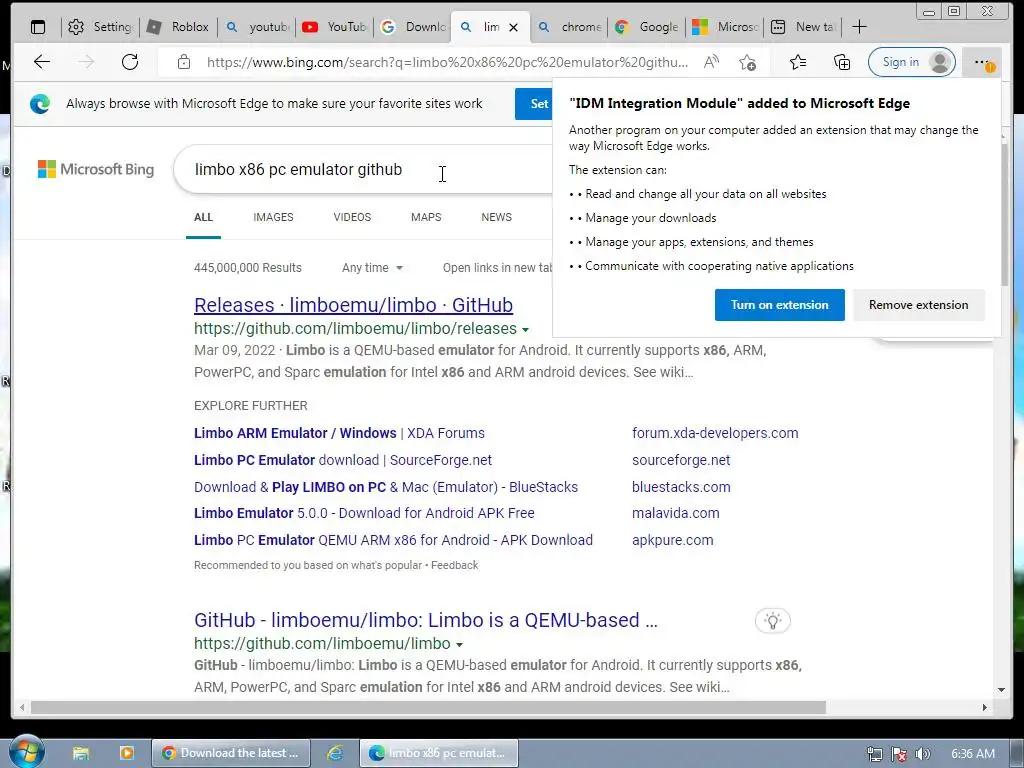The image size is (1024, 768).
Task: Select the NEWS search category
Action: point(496,217)
